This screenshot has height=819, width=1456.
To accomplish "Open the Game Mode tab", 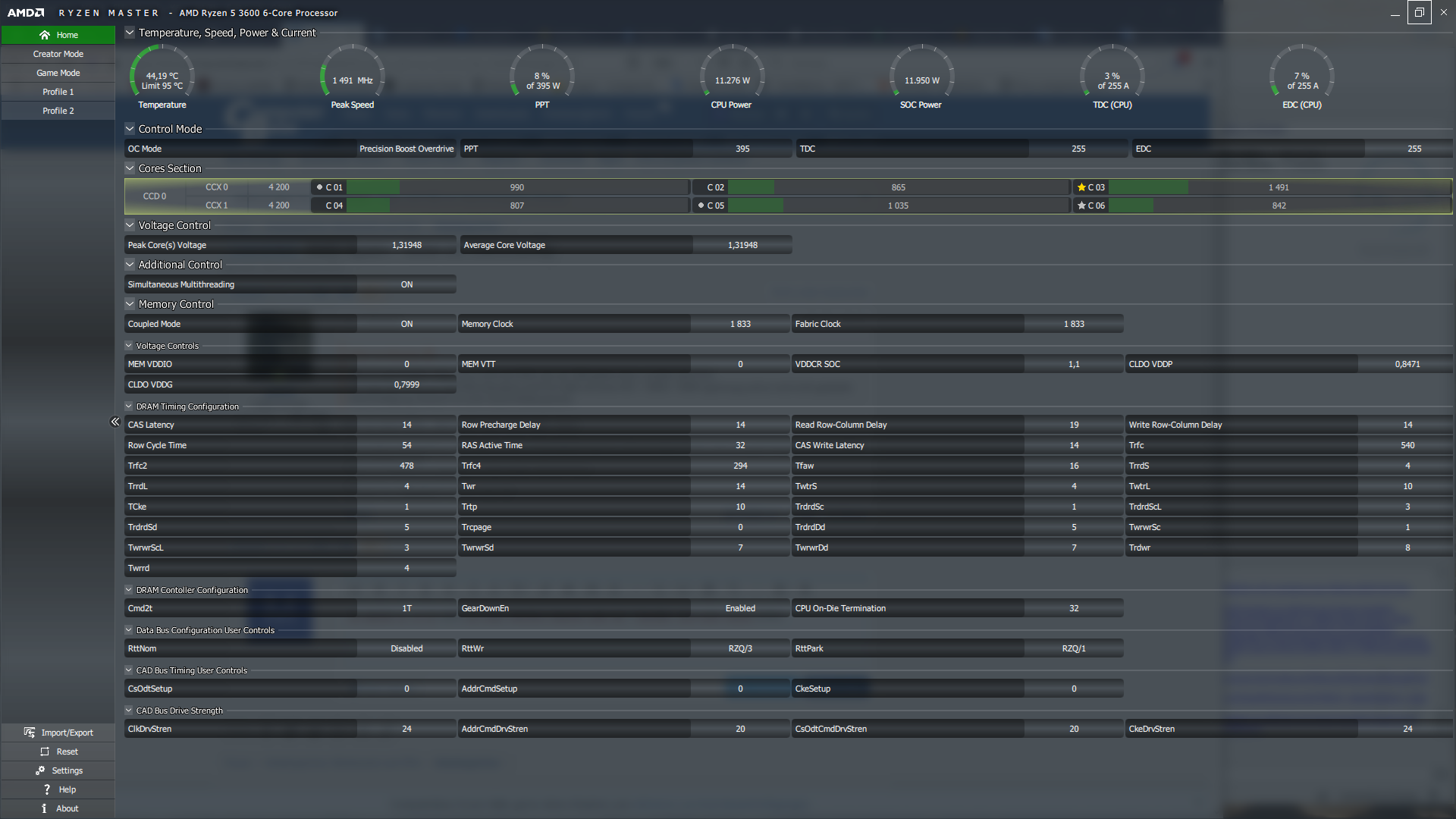I will pos(58,73).
